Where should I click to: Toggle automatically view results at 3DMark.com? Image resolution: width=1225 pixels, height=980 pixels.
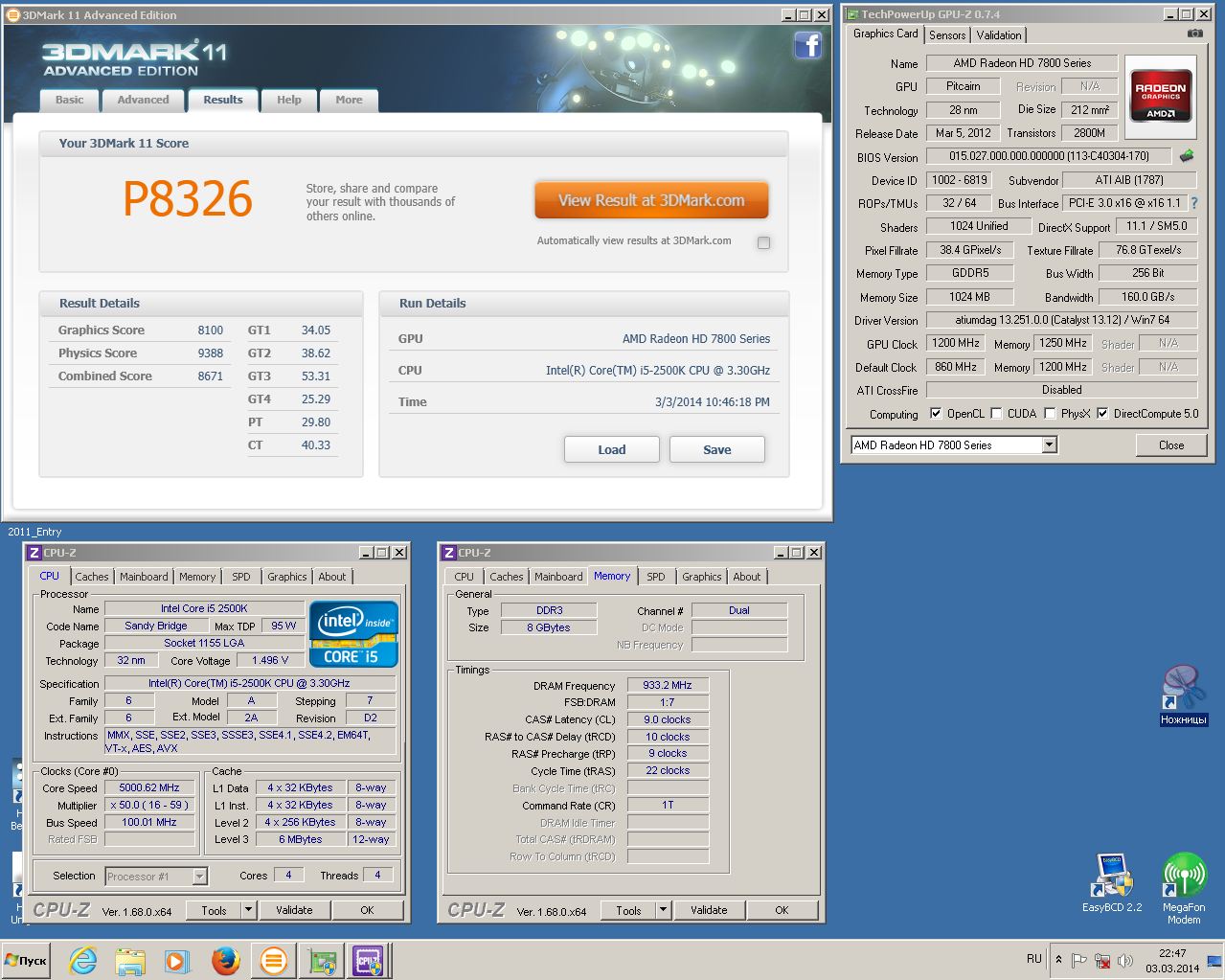pos(763,242)
